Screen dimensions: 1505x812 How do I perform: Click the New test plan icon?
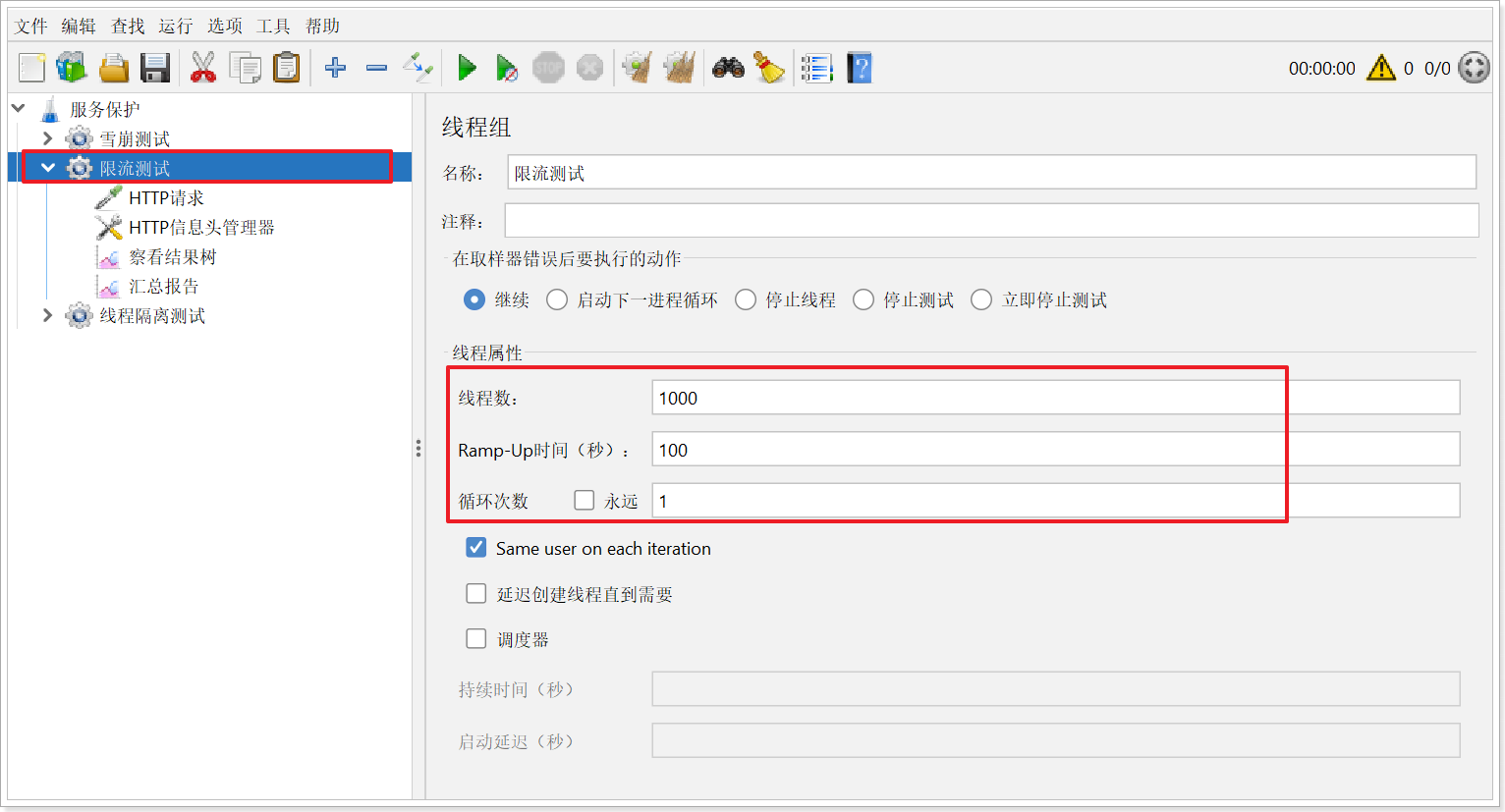point(31,68)
